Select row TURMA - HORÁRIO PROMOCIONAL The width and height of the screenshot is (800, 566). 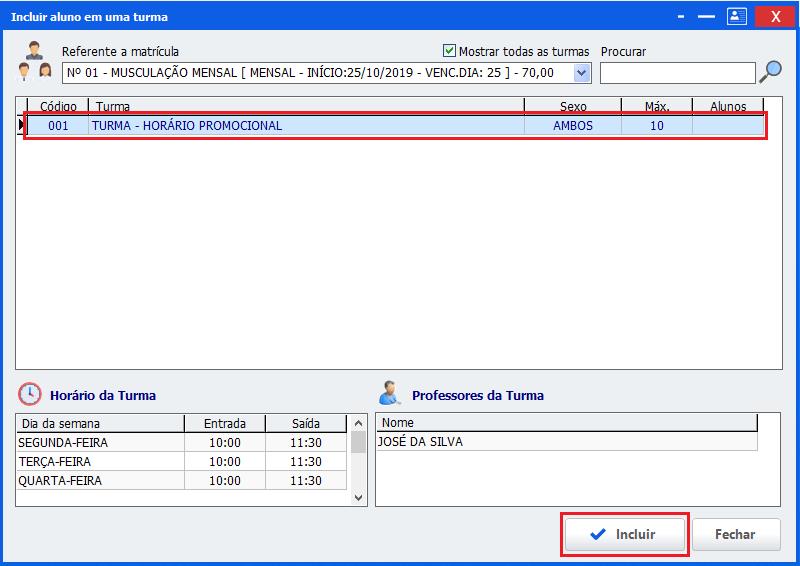[x=395, y=126]
